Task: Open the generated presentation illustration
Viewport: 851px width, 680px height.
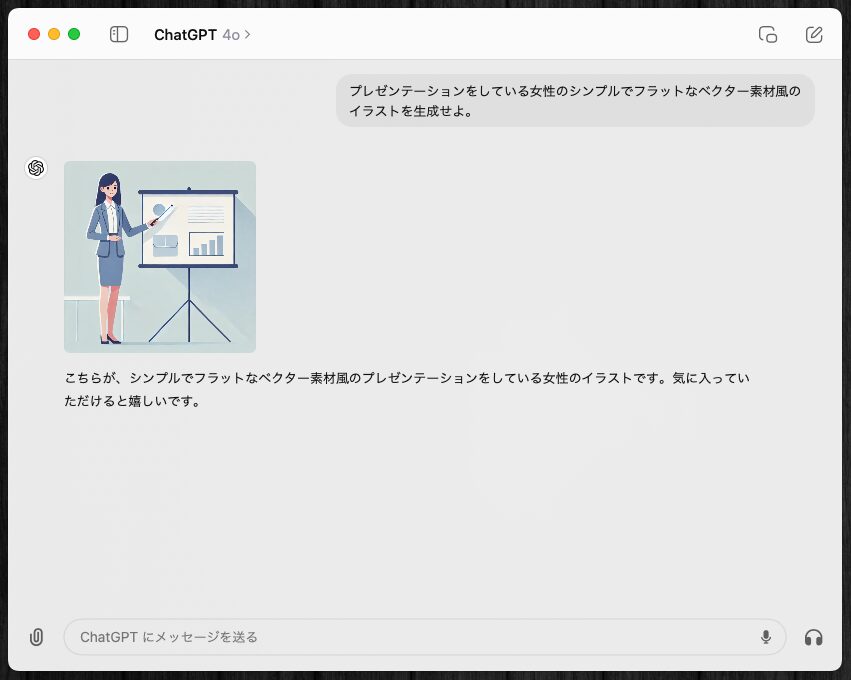Action: pyautogui.click(x=160, y=257)
